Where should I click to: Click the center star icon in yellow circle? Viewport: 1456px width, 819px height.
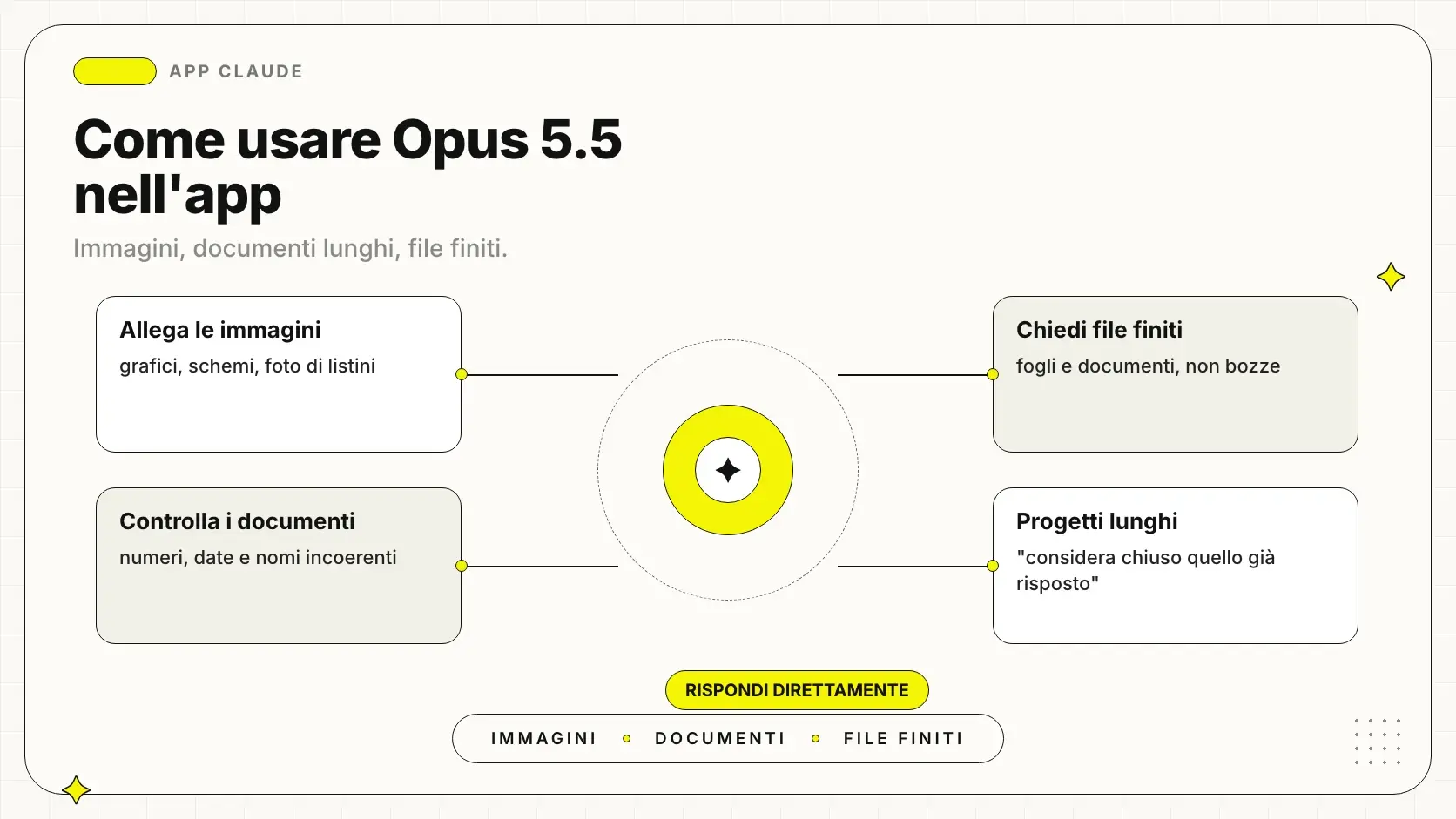tap(728, 470)
